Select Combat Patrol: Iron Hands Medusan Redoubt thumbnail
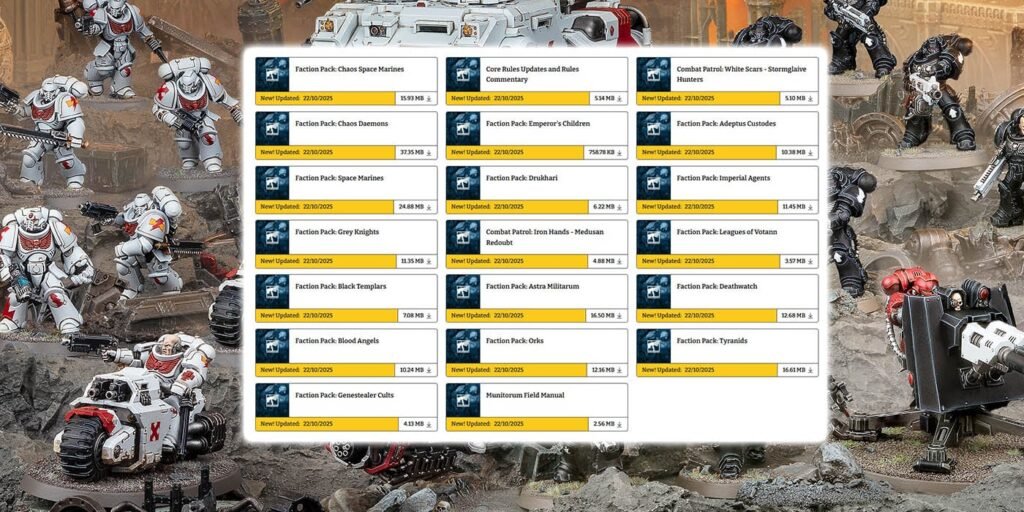Viewport: 1024px width, 512px height. click(x=463, y=237)
